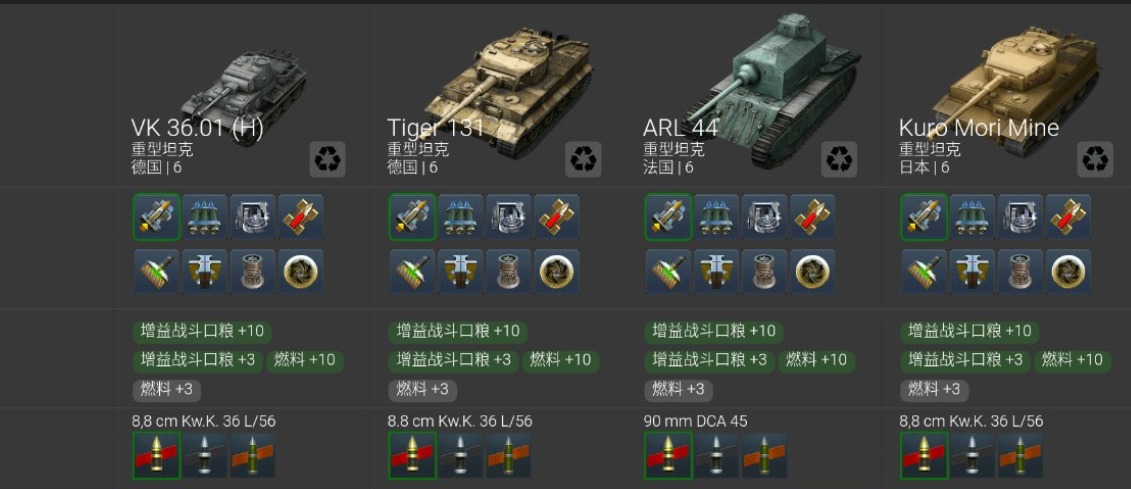Select the brush-shaped equipment on Tiger 131

coord(413,272)
